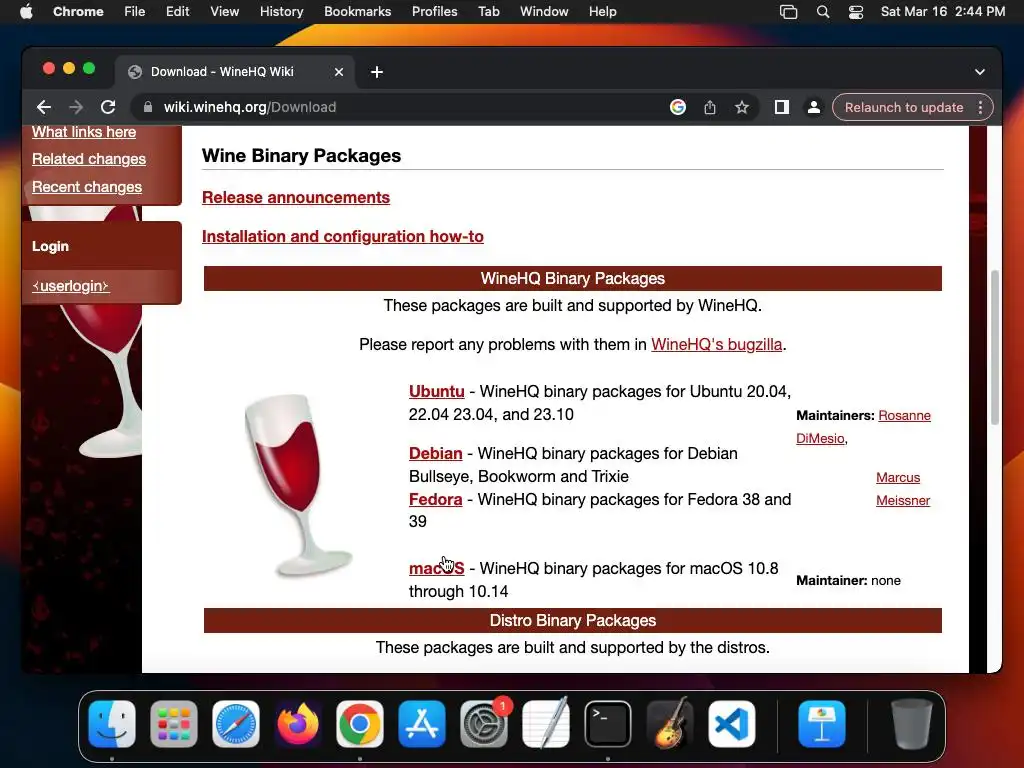Open the Fedora packages link

pos(436,499)
